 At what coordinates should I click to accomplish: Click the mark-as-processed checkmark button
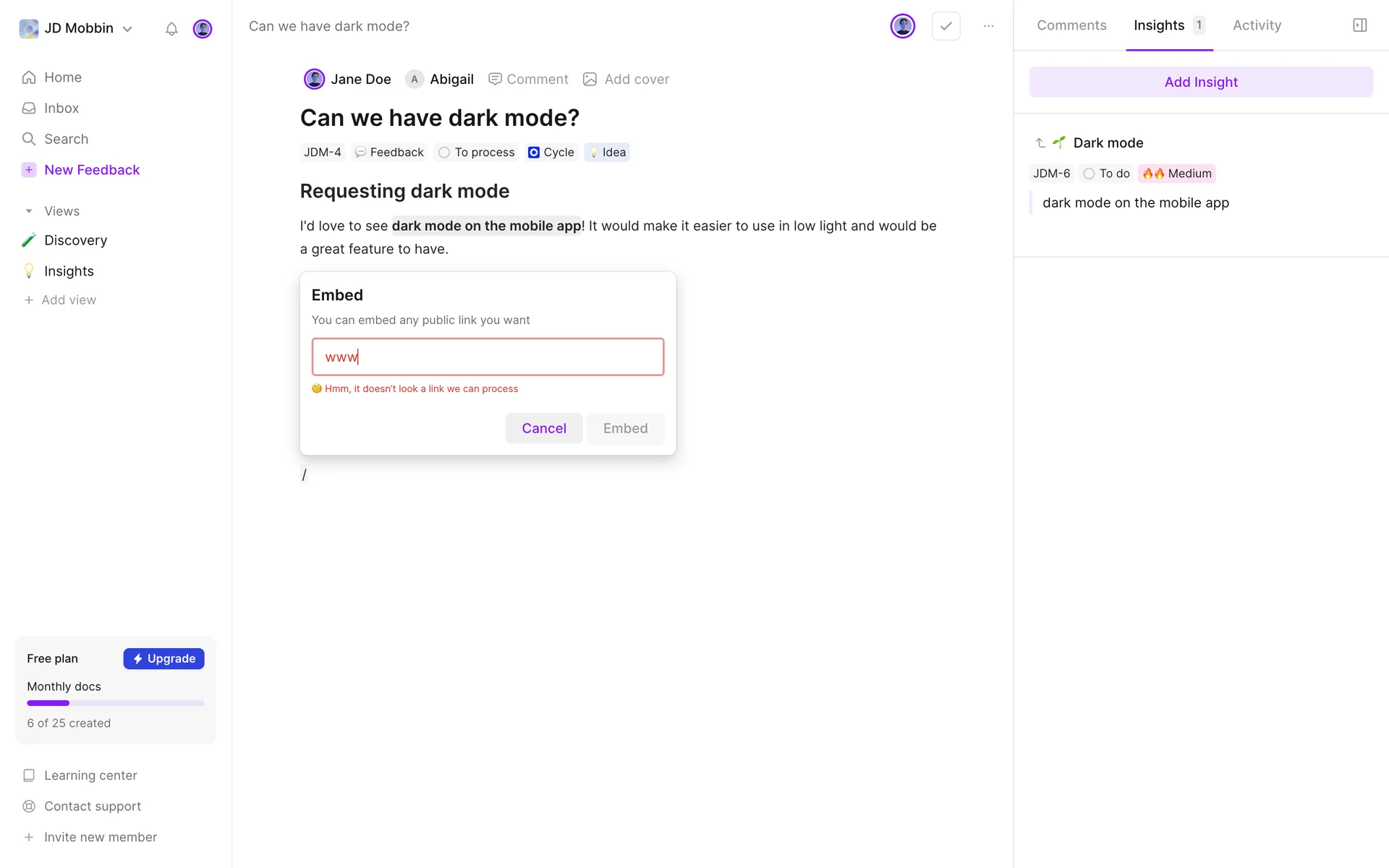[x=946, y=26]
